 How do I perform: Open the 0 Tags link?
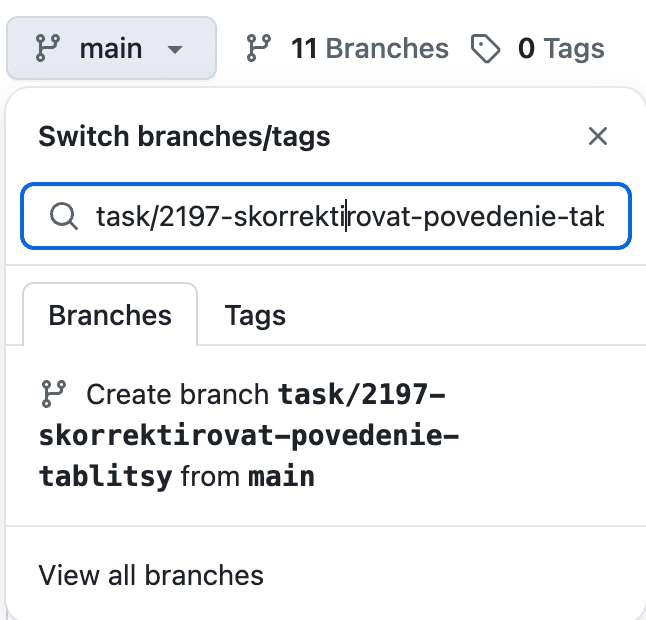click(538, 49)
